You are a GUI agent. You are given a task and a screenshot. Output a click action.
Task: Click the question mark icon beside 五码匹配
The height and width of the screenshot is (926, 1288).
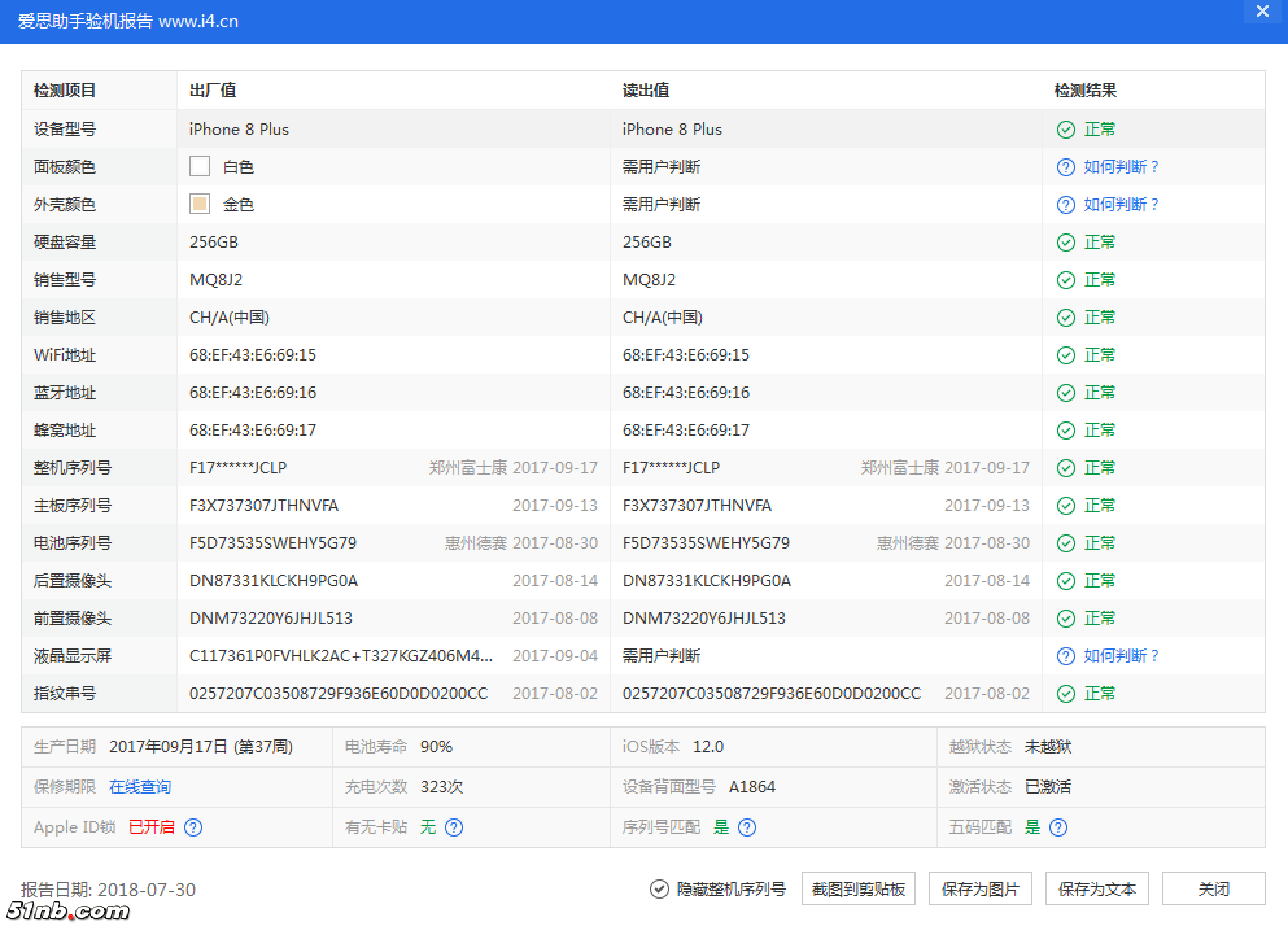click(x=1058, y=827)
